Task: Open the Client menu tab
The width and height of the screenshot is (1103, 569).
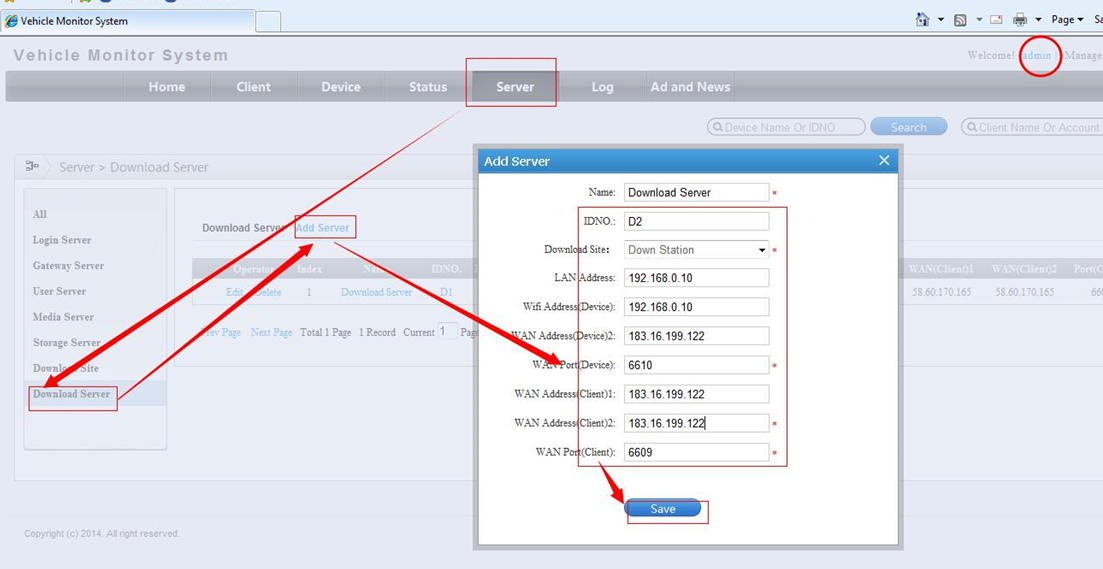Action: 254,87
